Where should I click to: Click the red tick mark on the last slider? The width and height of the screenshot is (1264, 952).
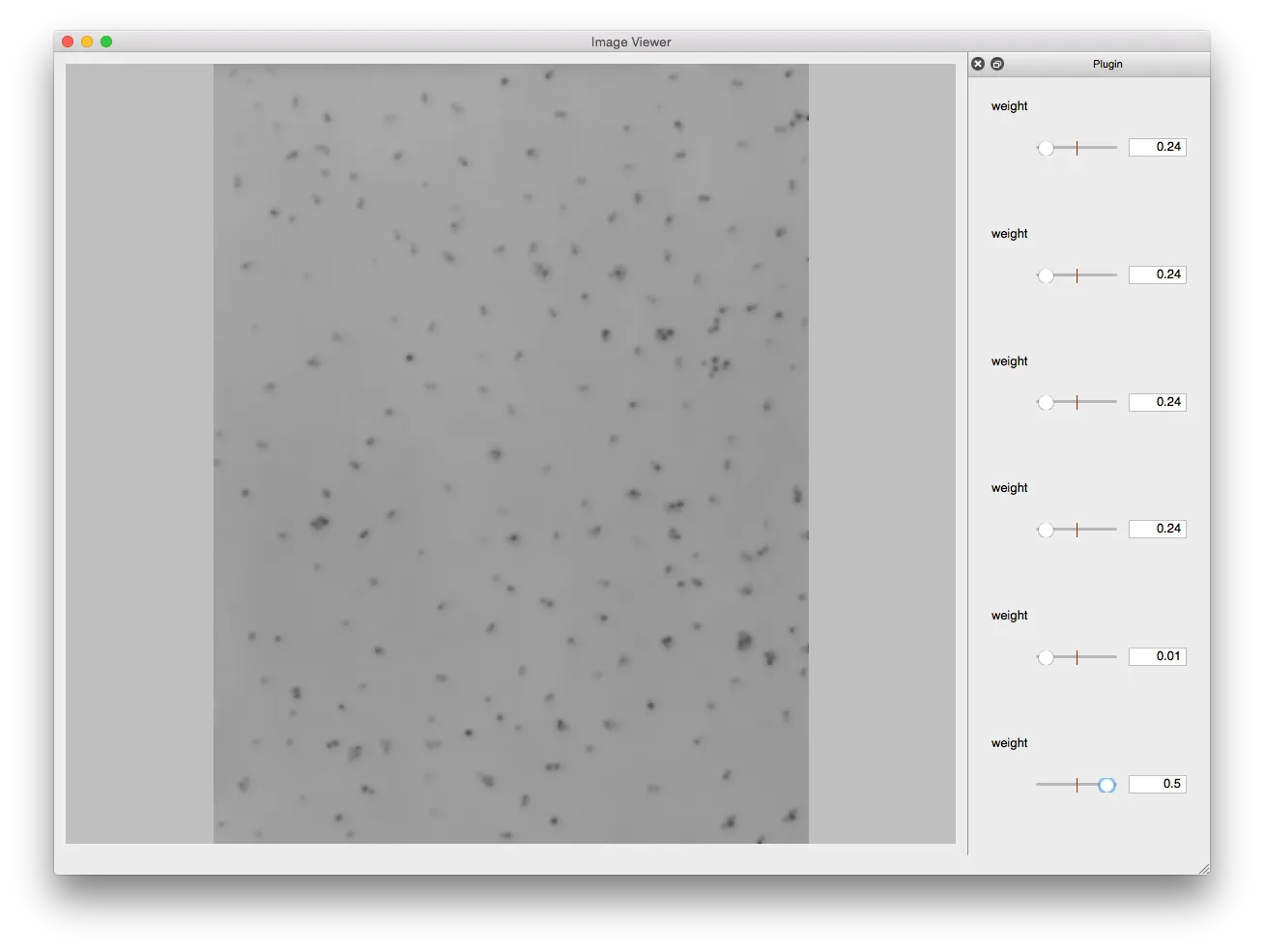(1077, 785)
